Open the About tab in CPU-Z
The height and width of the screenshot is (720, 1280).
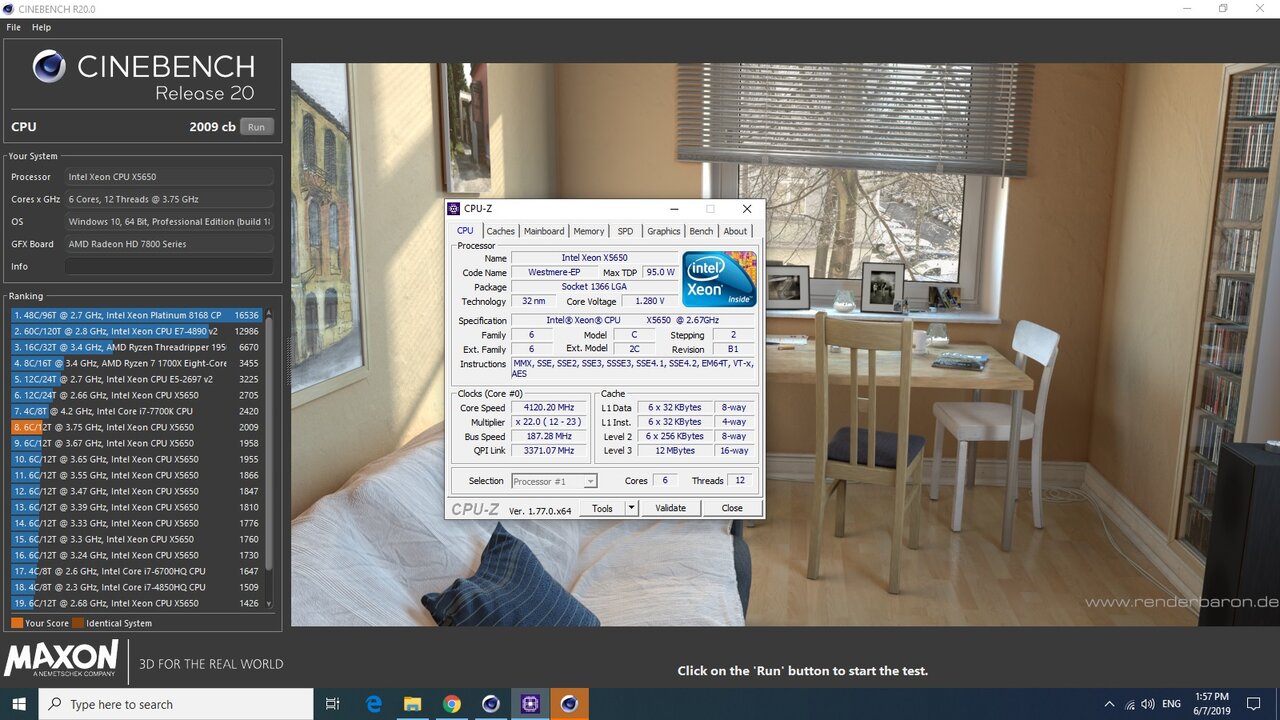[735, 231]
